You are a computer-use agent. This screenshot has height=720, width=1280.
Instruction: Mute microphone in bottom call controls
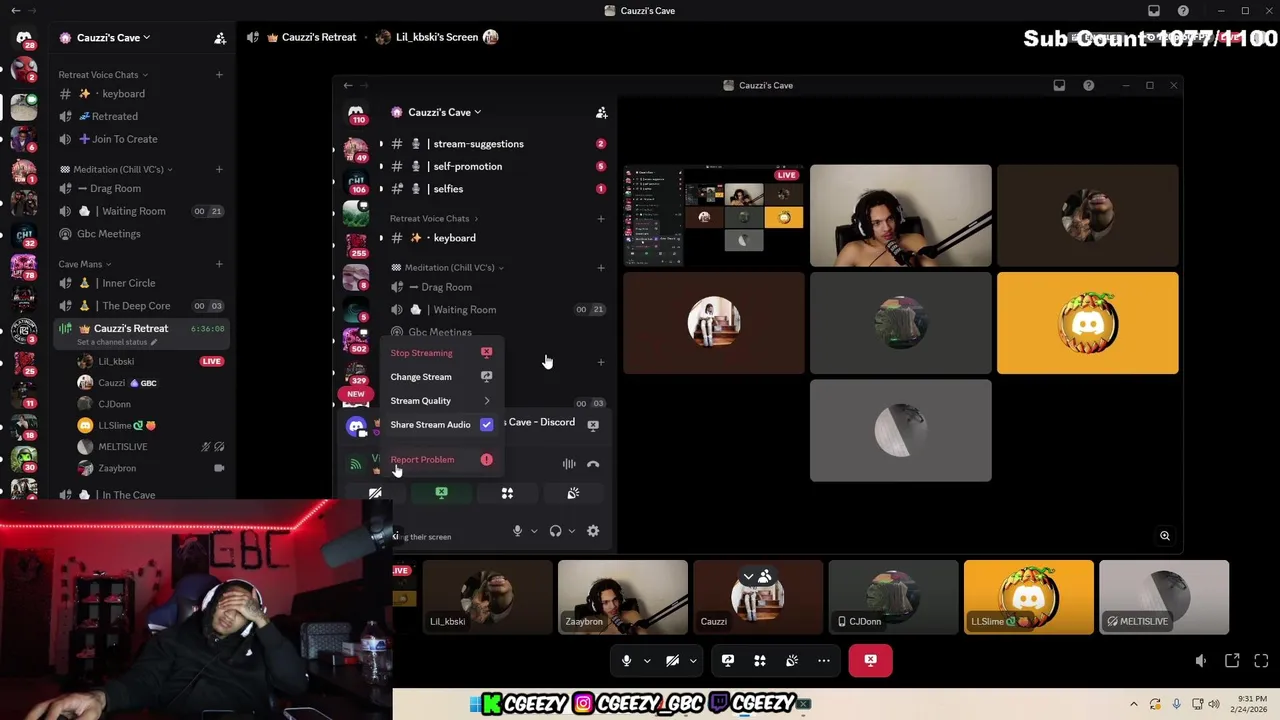coord(627,660)
